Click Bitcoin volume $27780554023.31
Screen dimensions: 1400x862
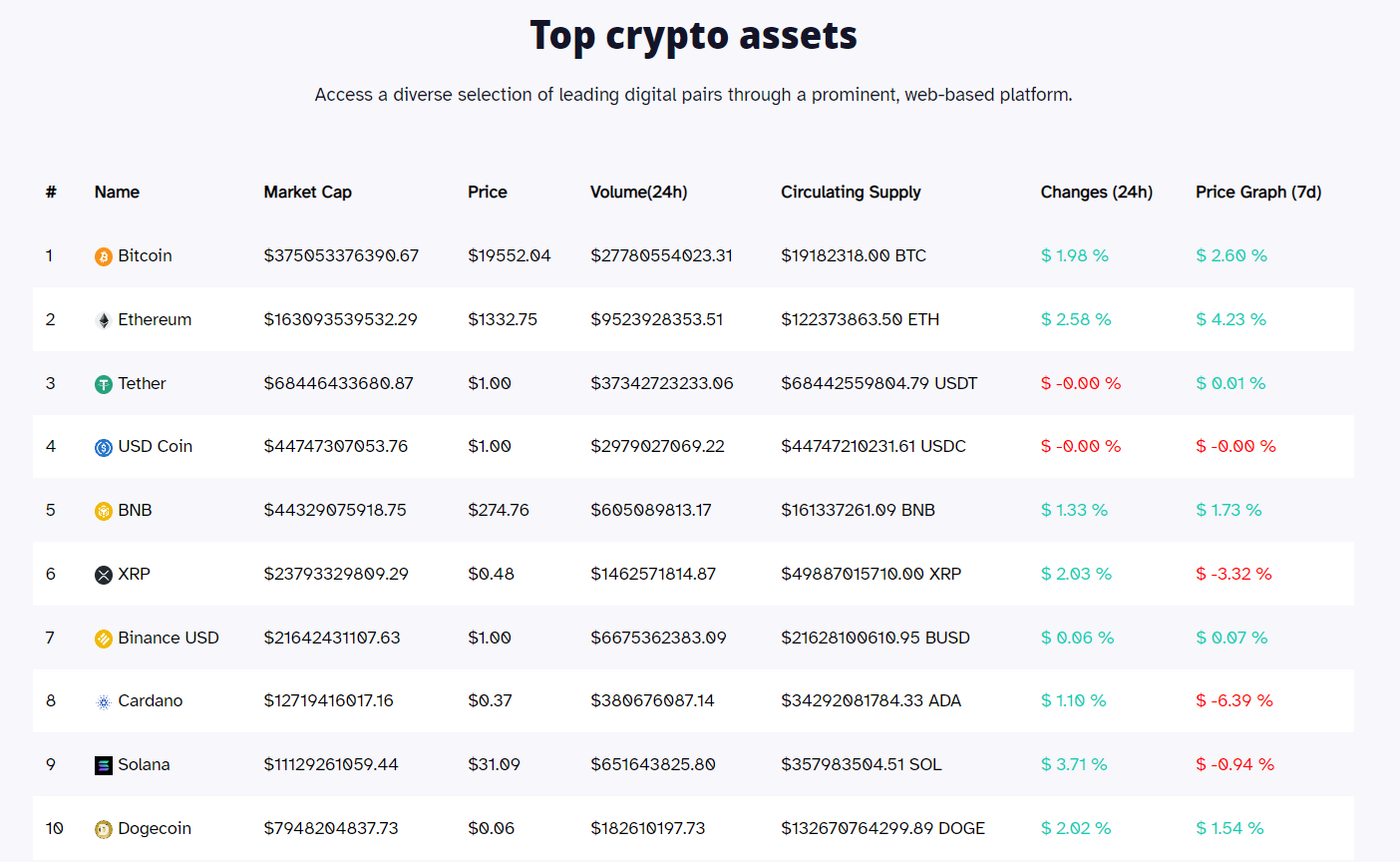pyautogui.click(x=661, y=255)
